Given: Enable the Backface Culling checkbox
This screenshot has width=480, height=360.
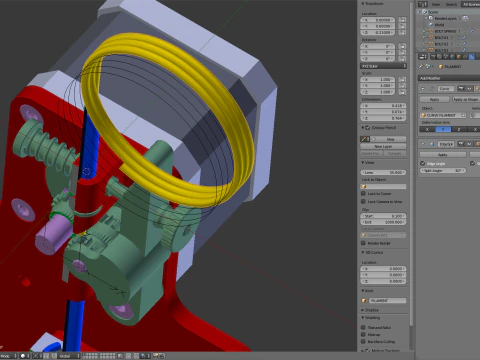Looking at the screenshot, I should tap(364, 342).
